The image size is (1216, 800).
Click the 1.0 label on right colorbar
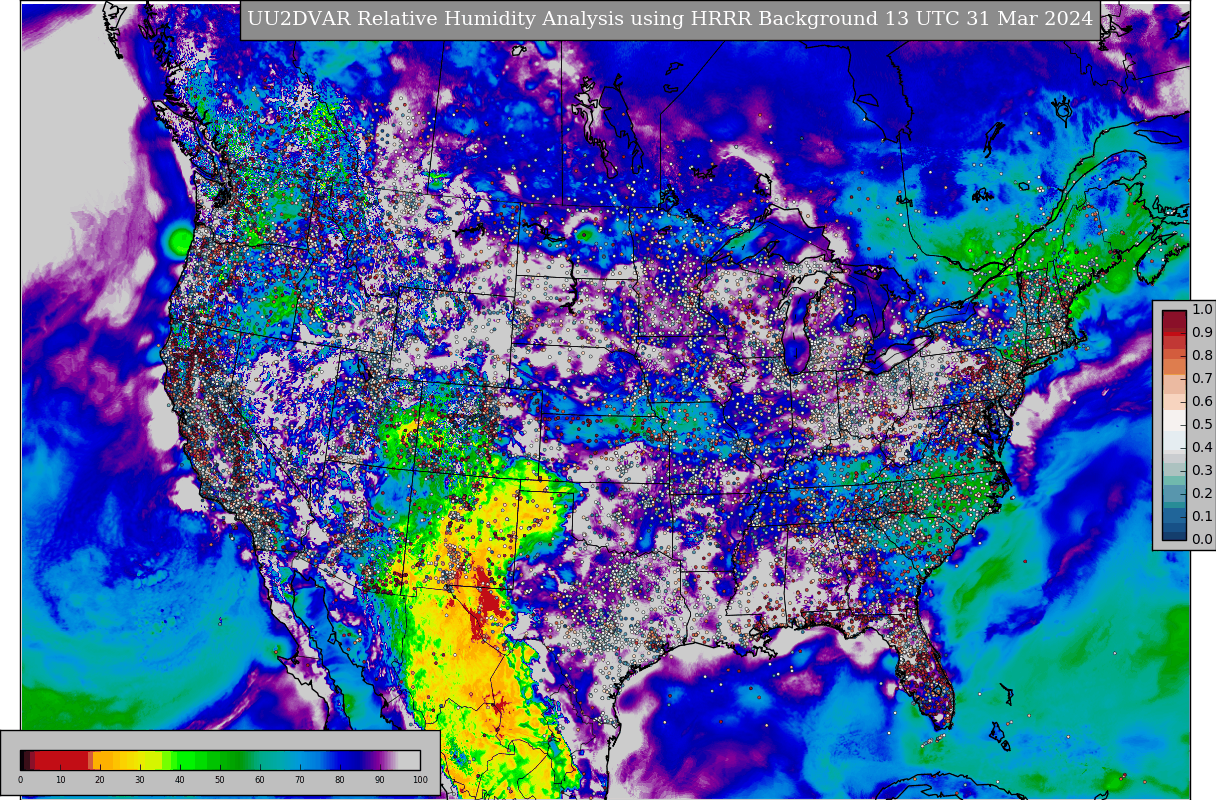tap(1202, 310)
